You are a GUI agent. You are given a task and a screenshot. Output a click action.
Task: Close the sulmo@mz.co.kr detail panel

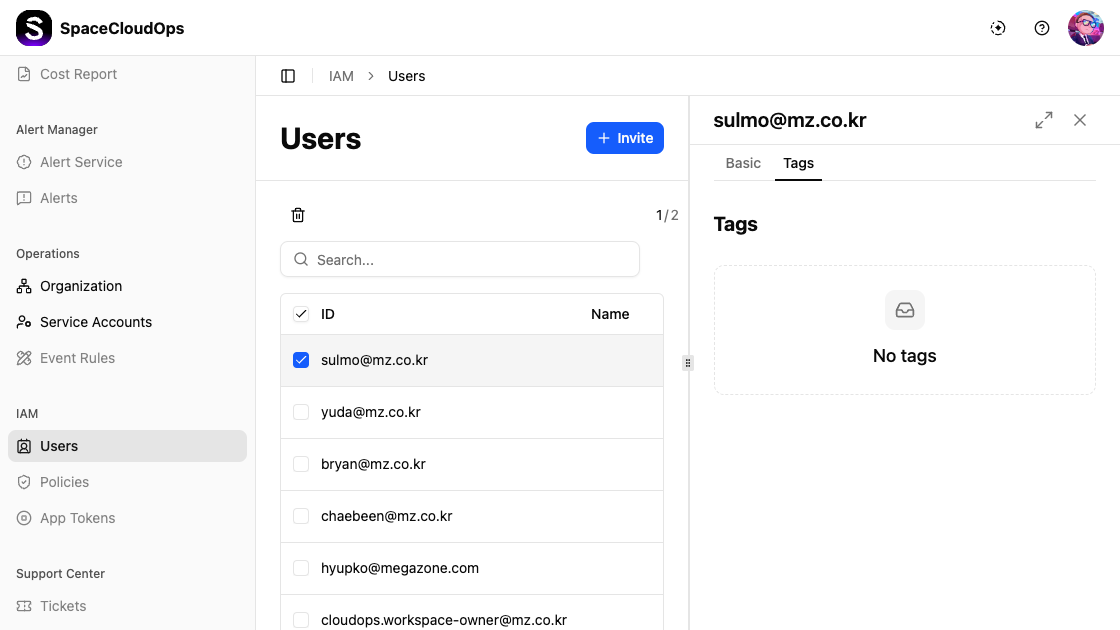click(x=1080, y=120)
